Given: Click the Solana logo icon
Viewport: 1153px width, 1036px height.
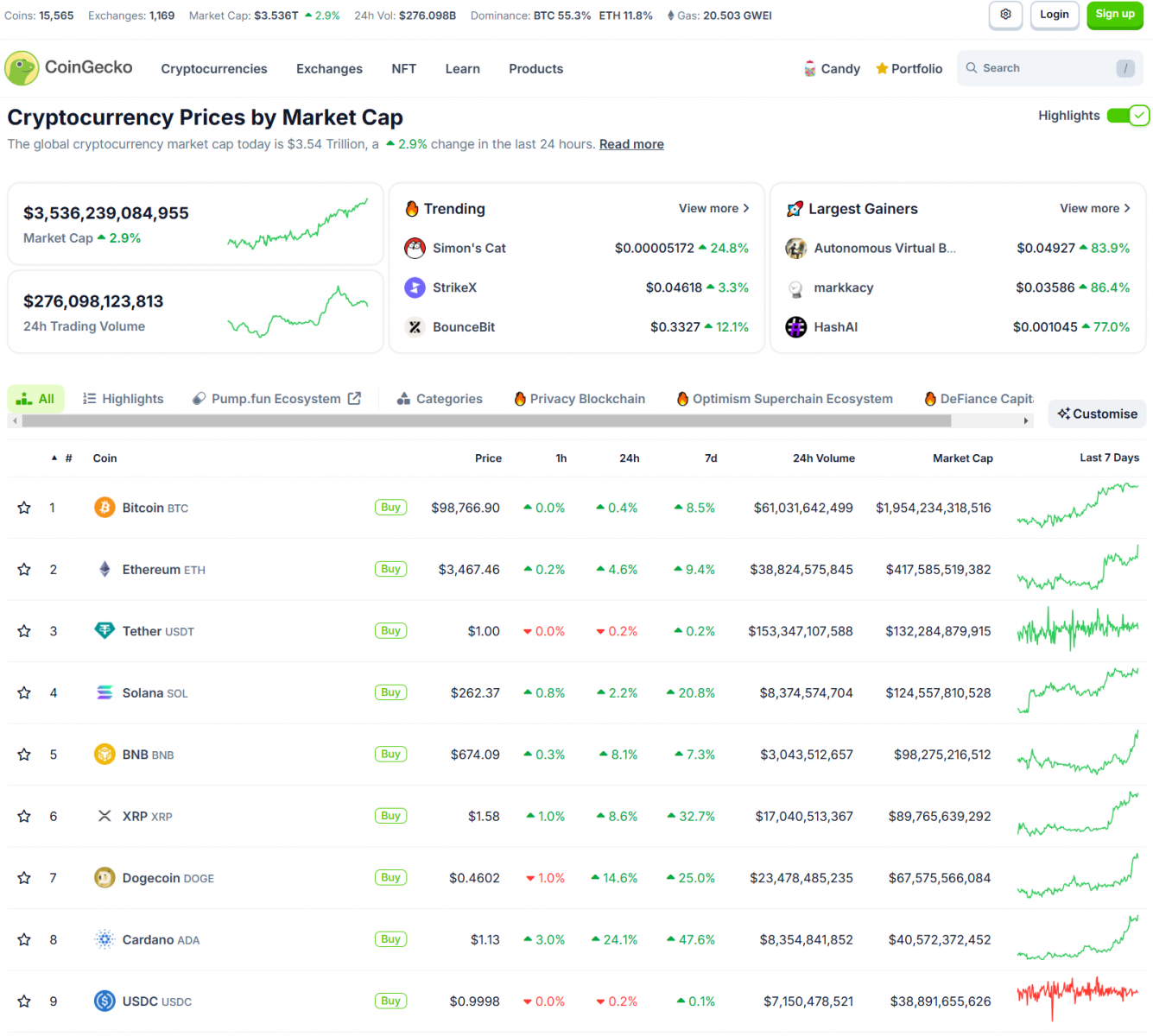Looking at the screenshot, I should [x=105, y=692].
